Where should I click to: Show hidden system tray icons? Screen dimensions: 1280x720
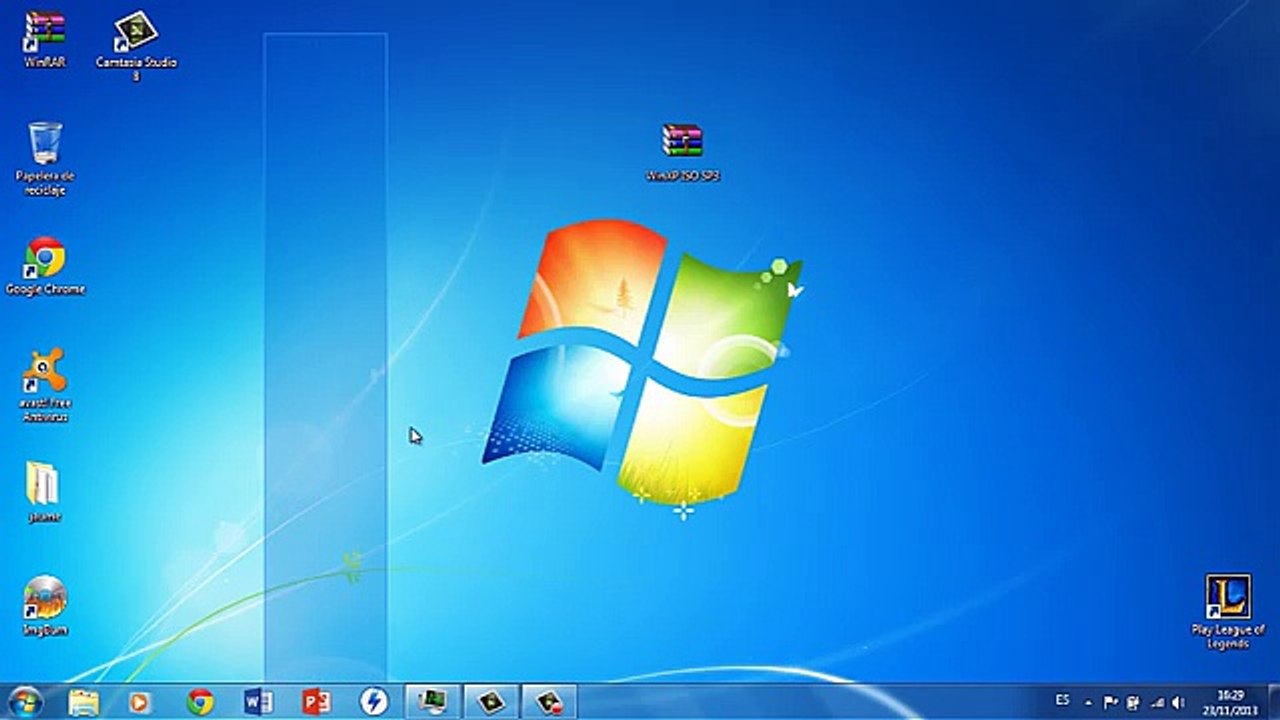click(1088, 702)
